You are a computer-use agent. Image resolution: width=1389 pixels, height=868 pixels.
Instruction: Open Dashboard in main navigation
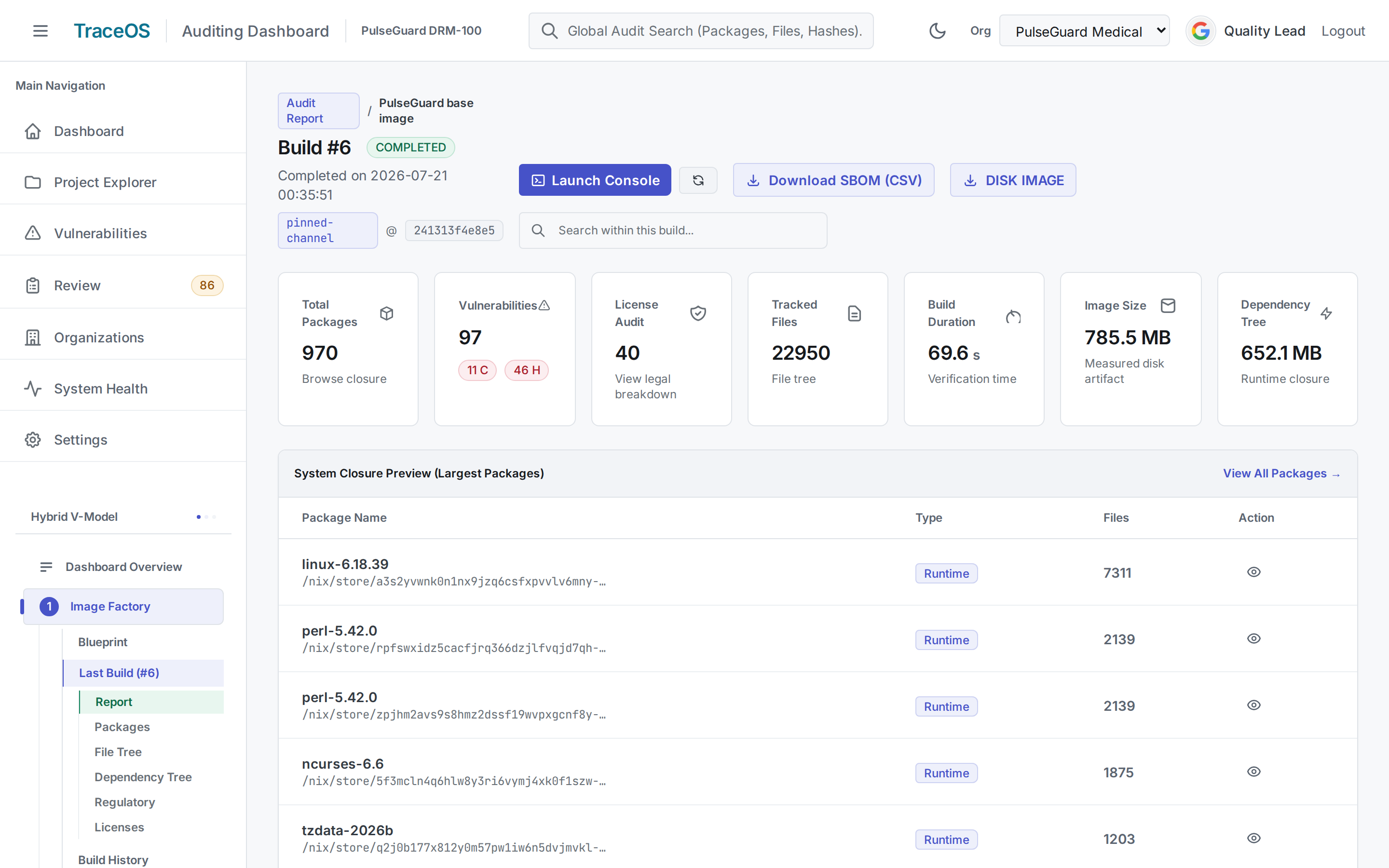(x=123, y=131)
